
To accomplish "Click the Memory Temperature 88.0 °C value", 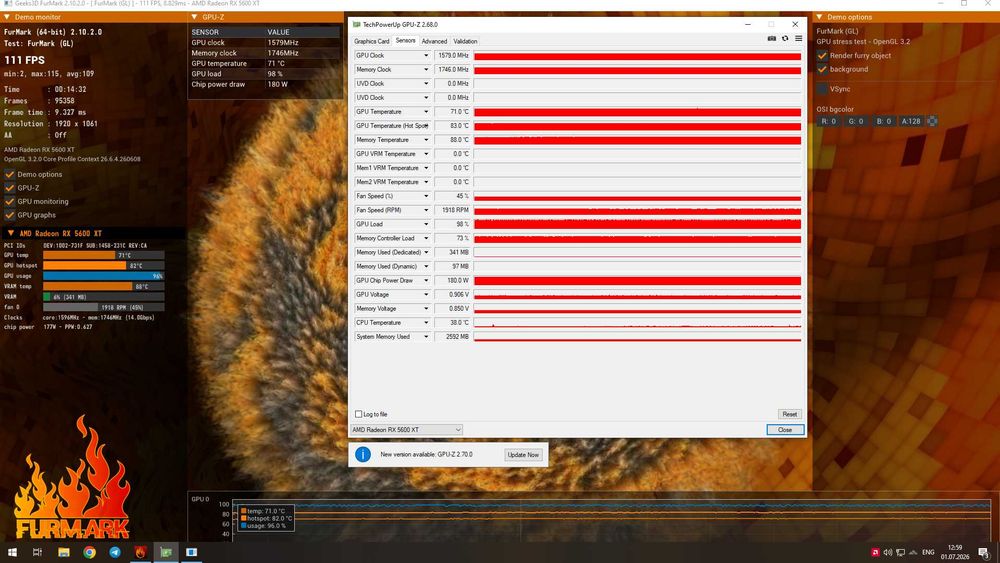I will point(453,140).
